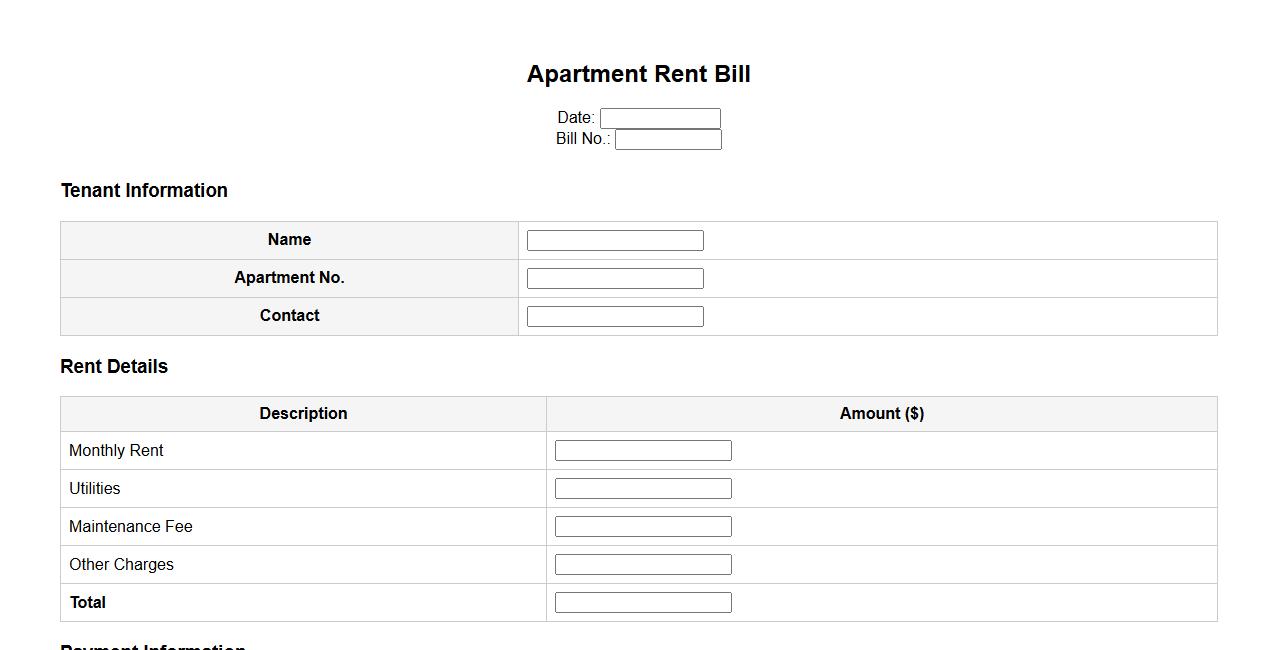Viewport: 1278px width, 650px height.
Task: Click the Rent Details heading
Action: click(114, 366)
